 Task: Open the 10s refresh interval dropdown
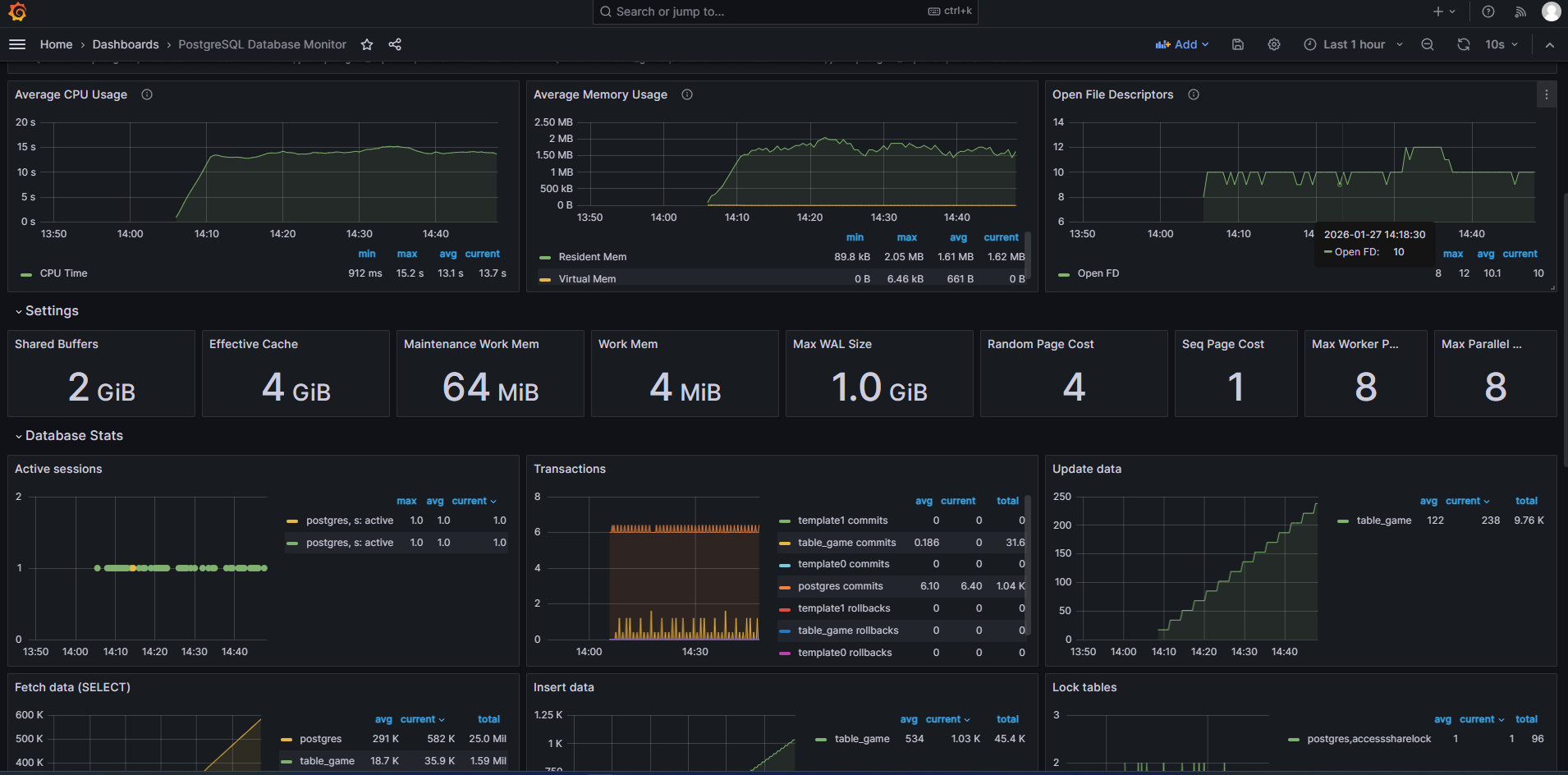[x=1502, y=44]
